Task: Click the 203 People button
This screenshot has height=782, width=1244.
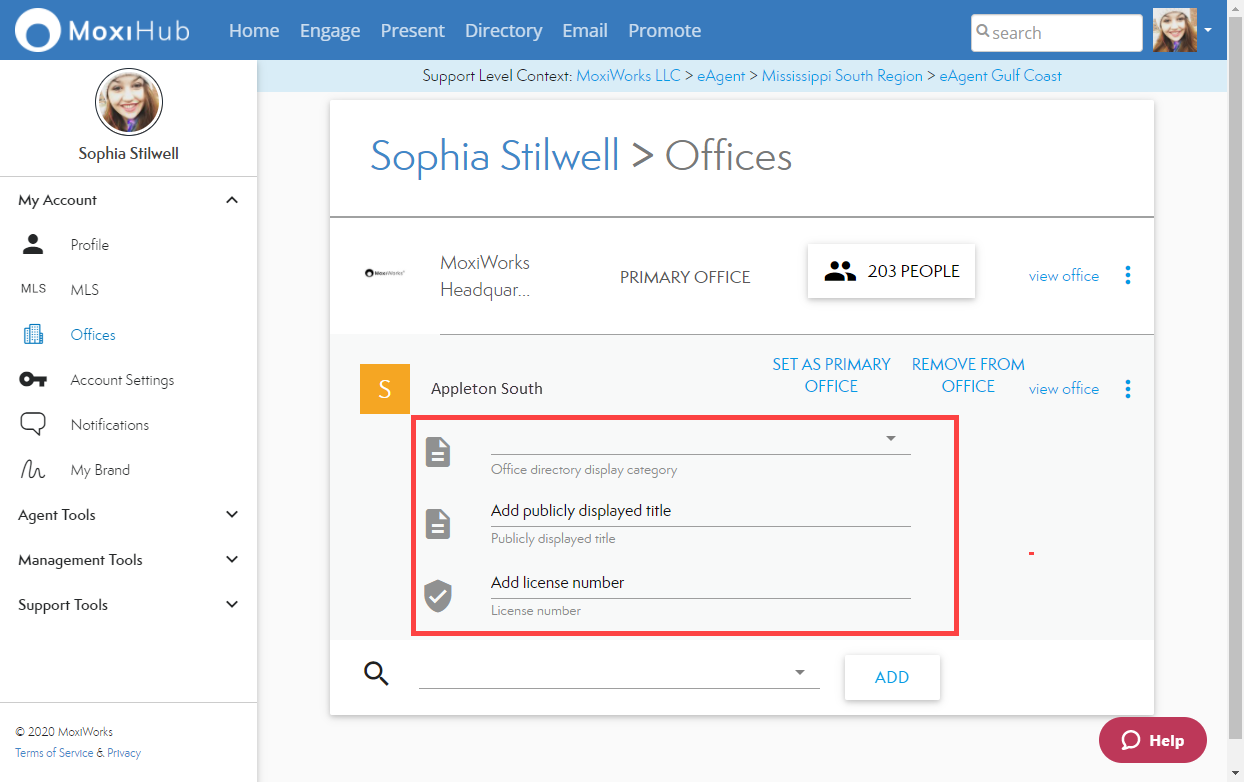Action: click(891, 271)
